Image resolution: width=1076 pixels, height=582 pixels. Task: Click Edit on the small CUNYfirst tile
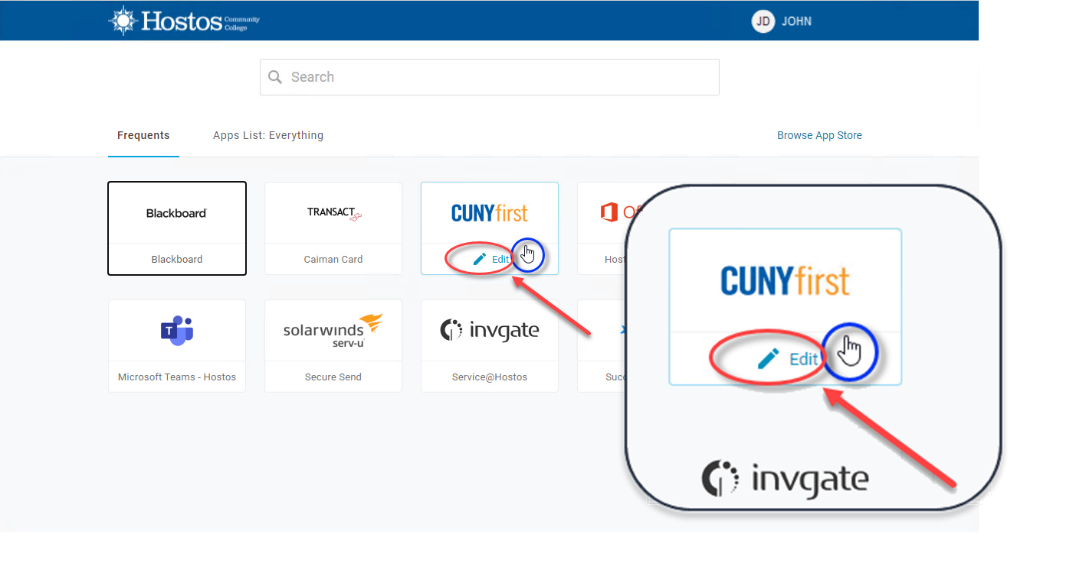[x=500, y=259]
